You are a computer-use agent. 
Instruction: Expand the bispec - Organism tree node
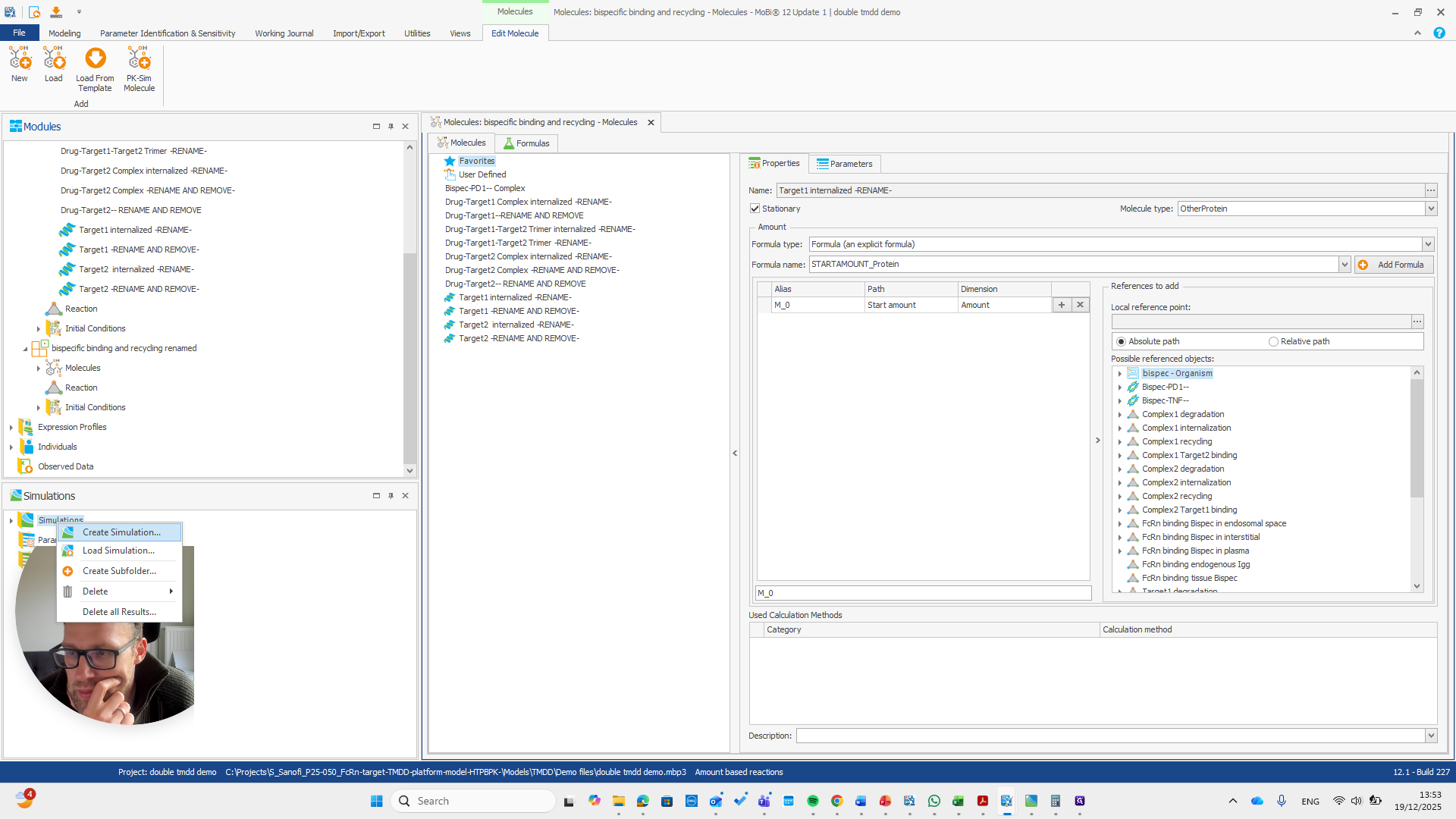click(x=1121, y=373)
